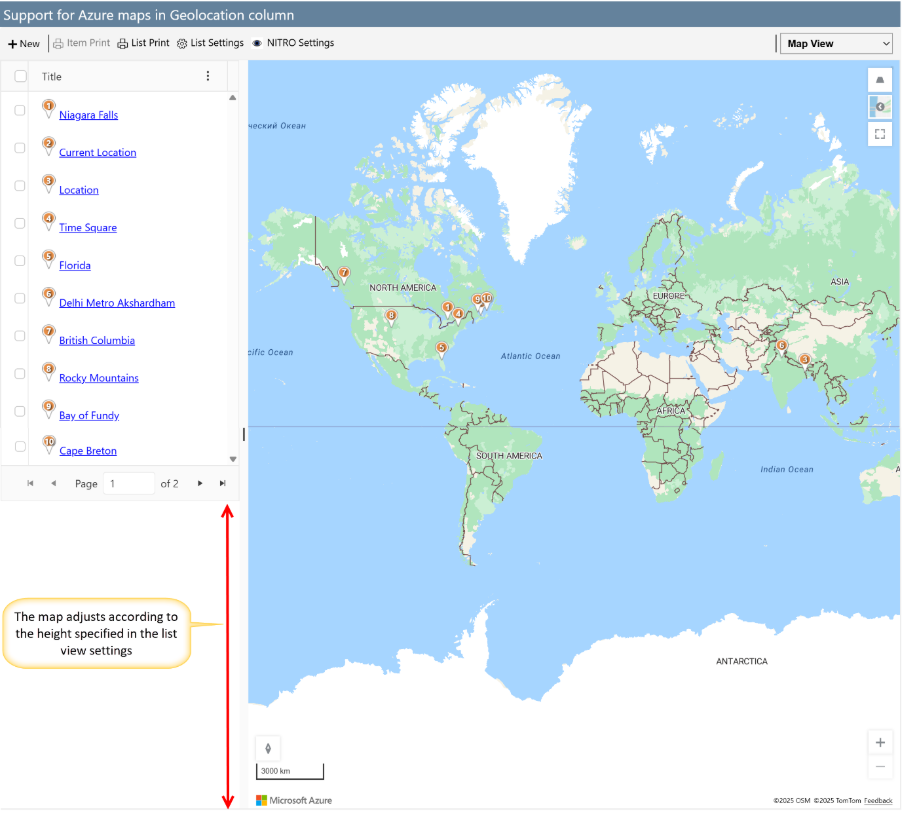
Task: Click the page number input field
Action: click(x=129, y=483)
